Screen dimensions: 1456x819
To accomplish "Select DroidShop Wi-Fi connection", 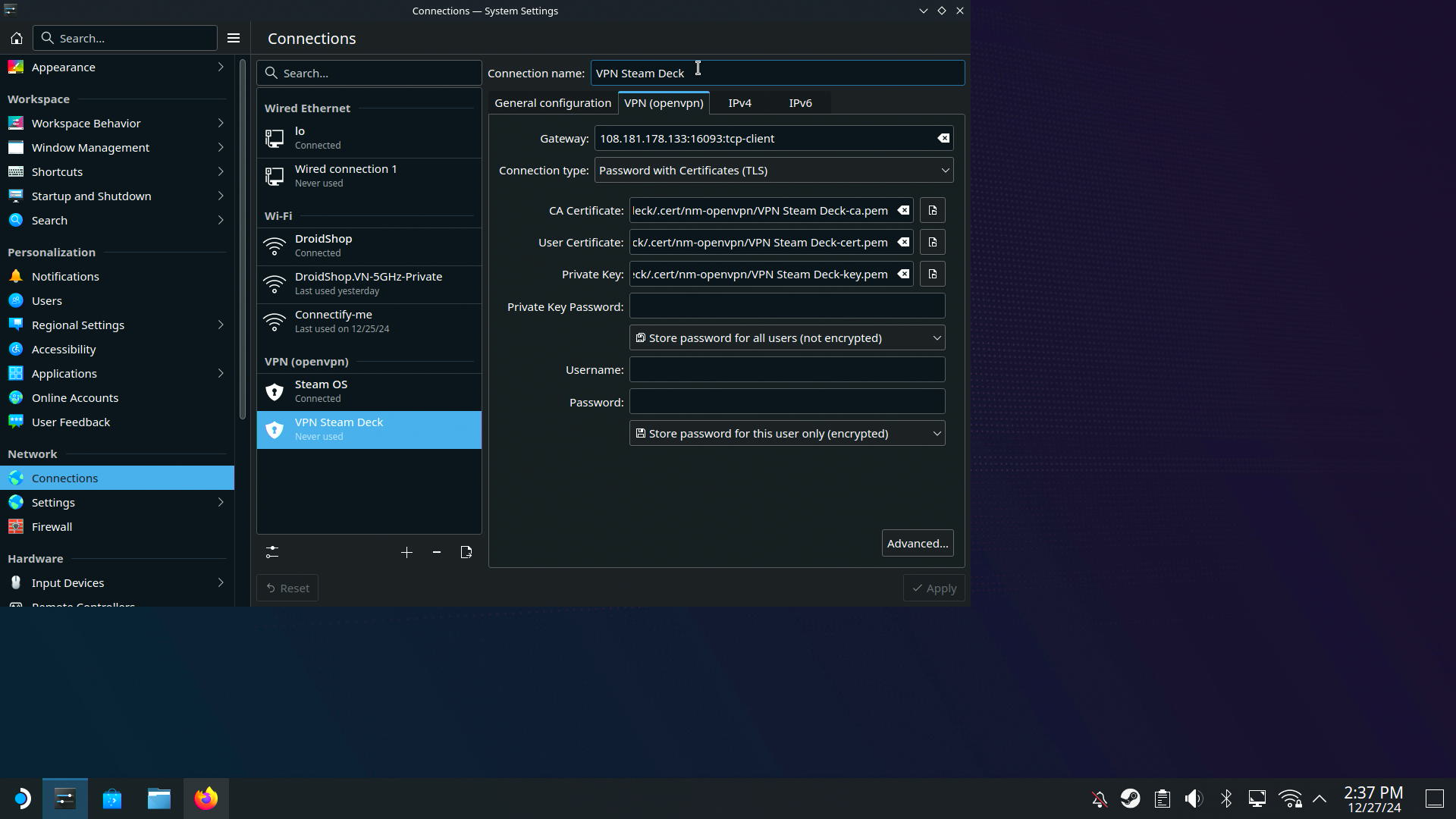I will point(369,246).
